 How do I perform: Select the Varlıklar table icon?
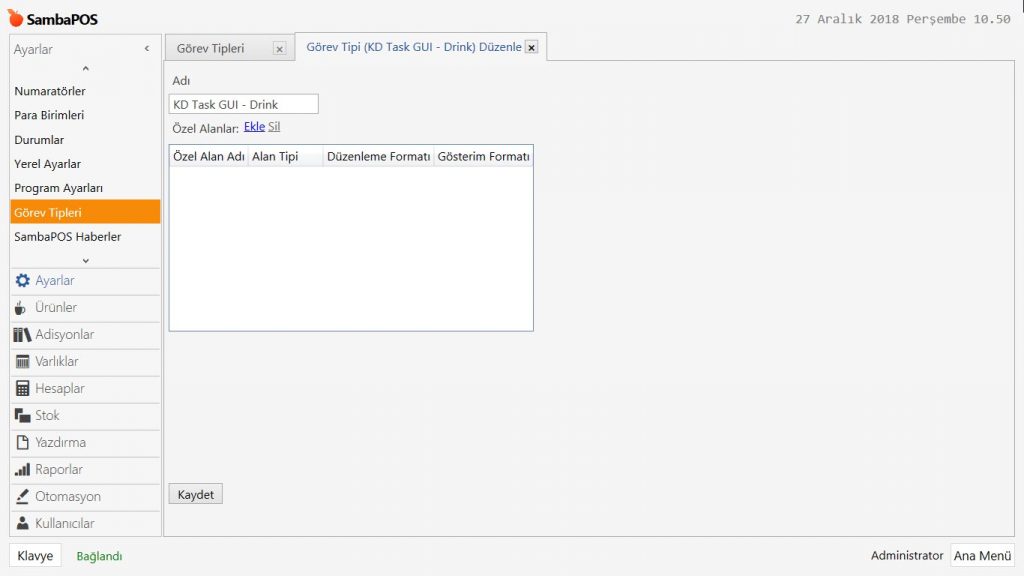pos(22,362)
